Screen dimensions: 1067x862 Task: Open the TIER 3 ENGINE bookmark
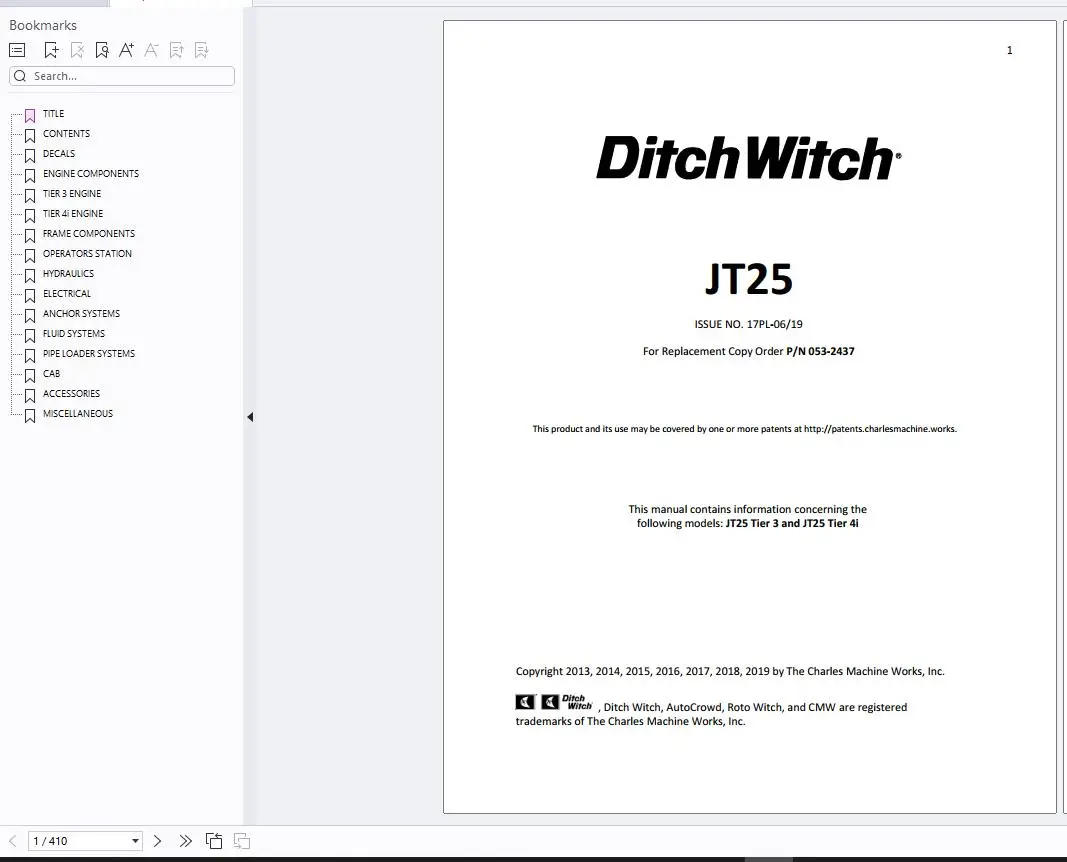tap(72, 193)
